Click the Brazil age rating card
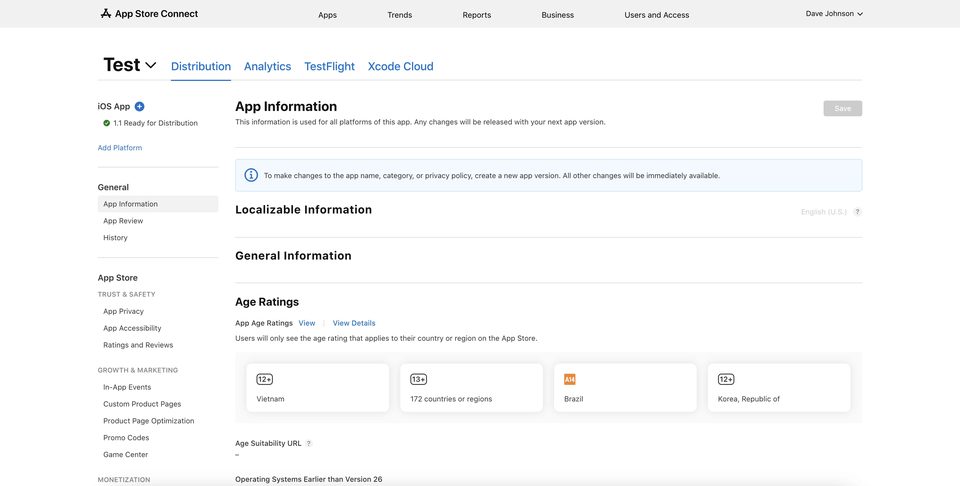The image size is (960, 486). pos(625,387)
